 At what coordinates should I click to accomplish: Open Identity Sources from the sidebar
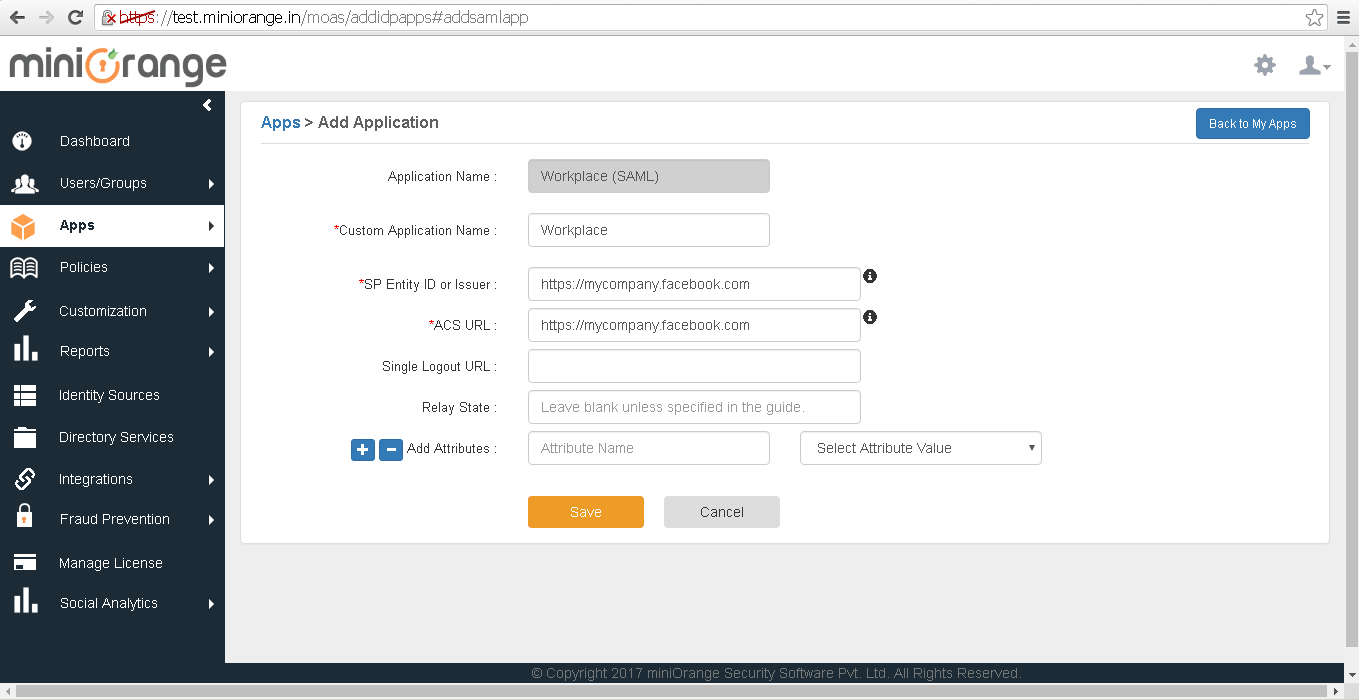(109, 395)
